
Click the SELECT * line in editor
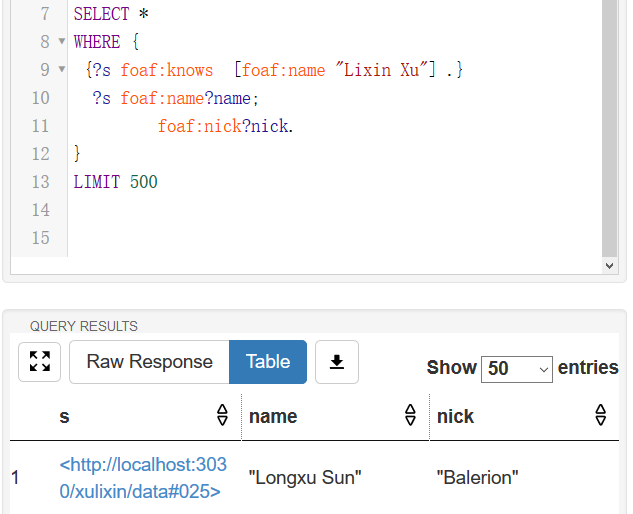tap(101, 14)
